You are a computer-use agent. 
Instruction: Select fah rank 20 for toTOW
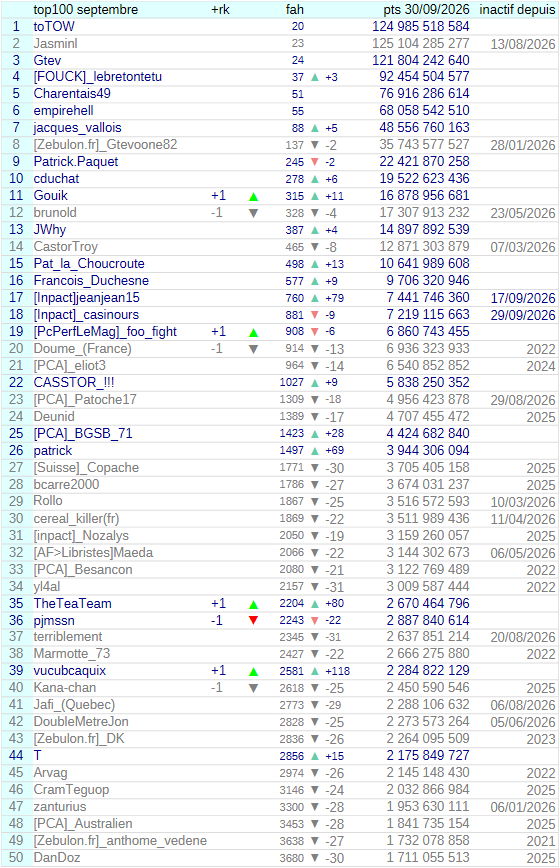pos(298,26)
